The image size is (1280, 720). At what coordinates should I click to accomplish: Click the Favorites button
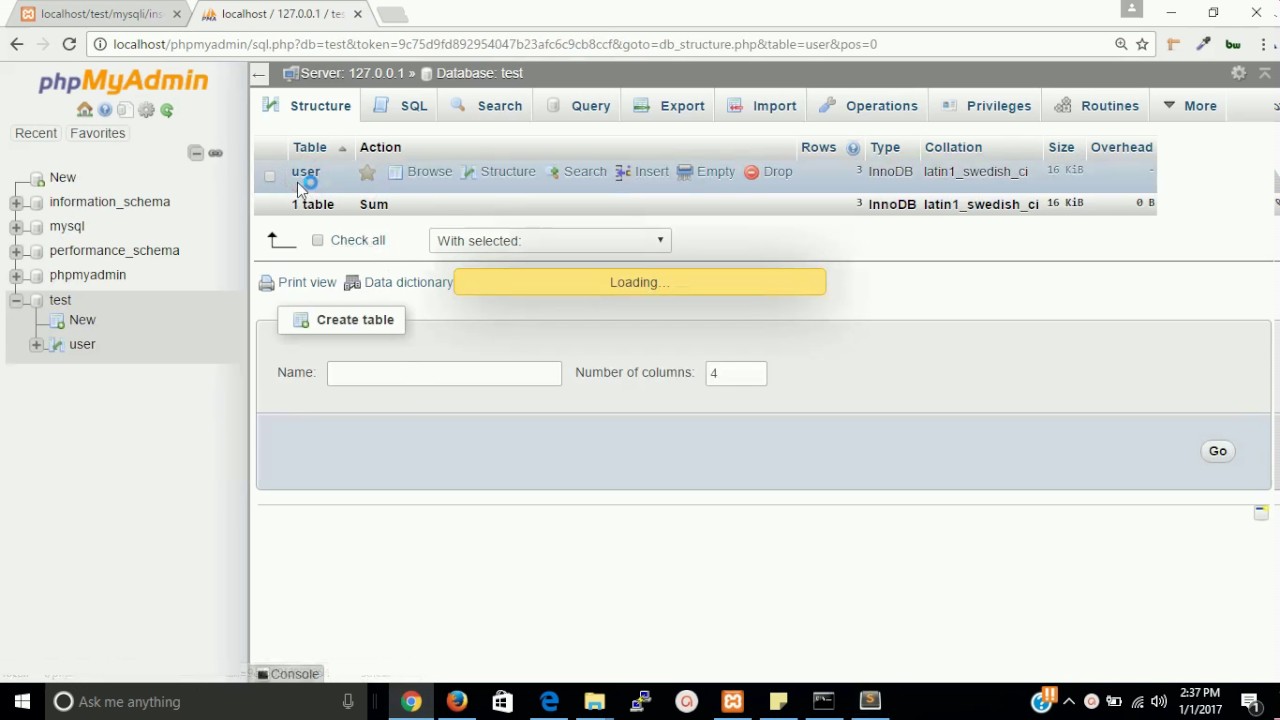97,133
